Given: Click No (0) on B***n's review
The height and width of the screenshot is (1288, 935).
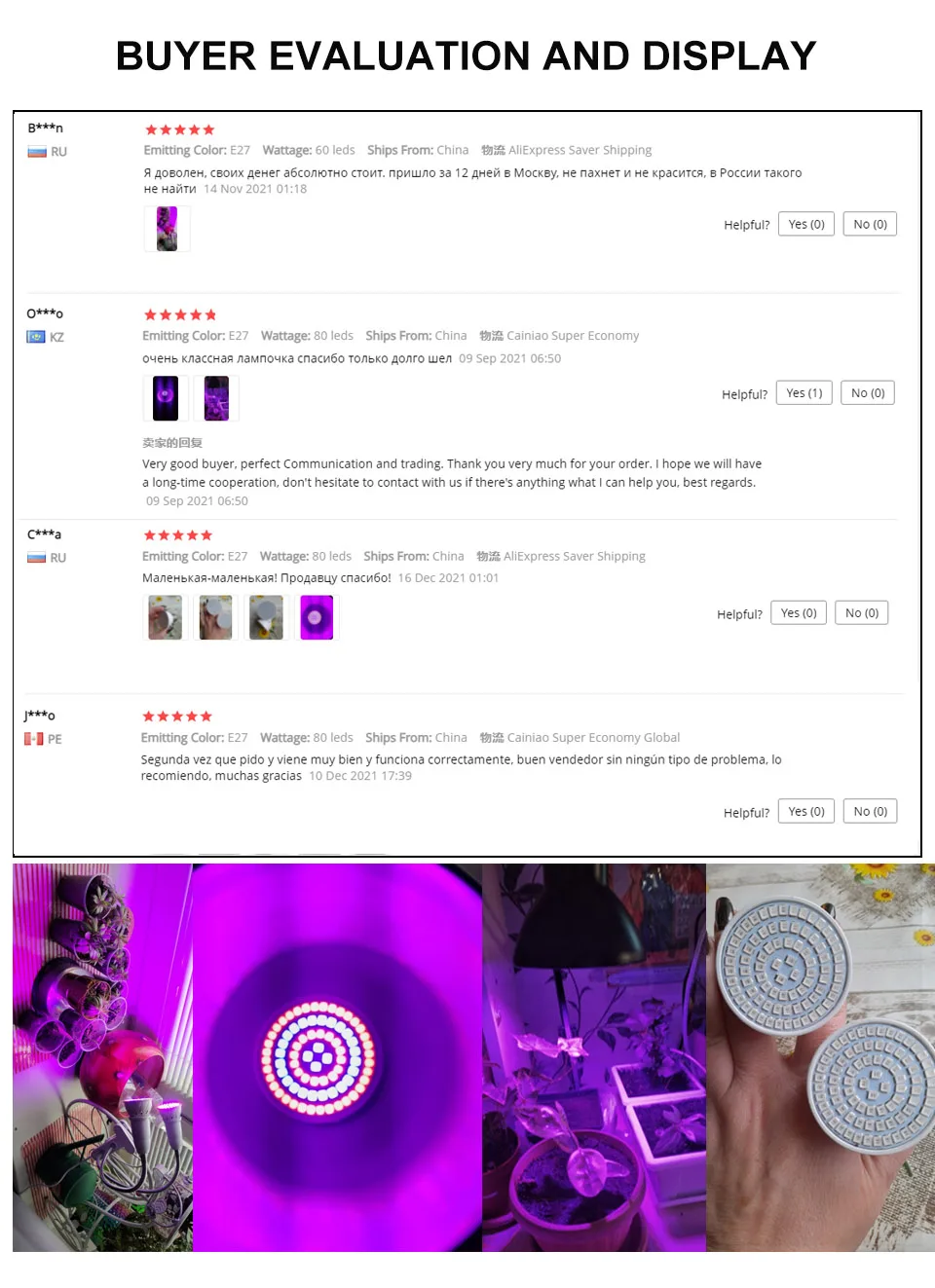Looking at the screenshot, I should tap(870, 224).
